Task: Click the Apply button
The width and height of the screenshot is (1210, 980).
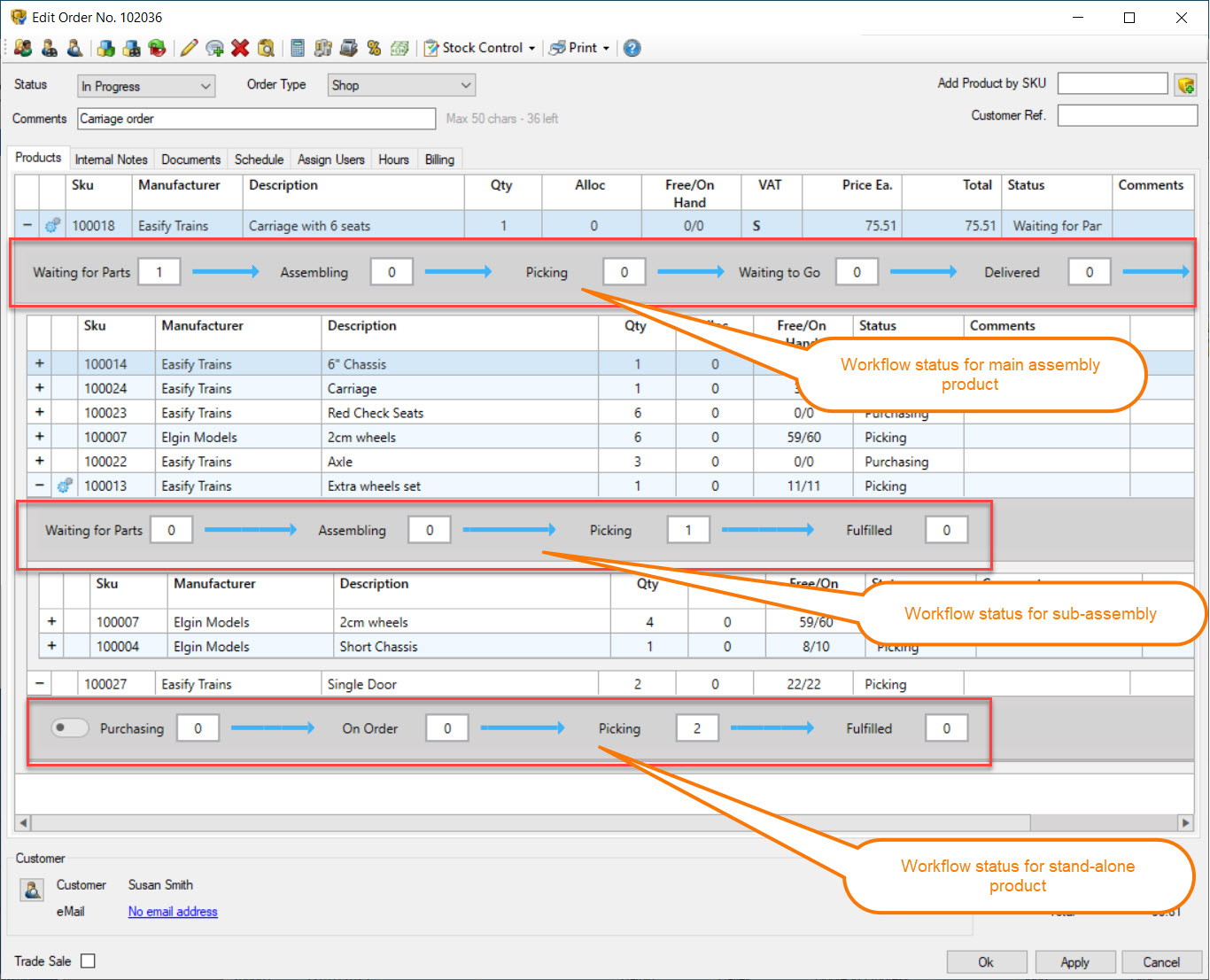Action: tap(1074, 961)
